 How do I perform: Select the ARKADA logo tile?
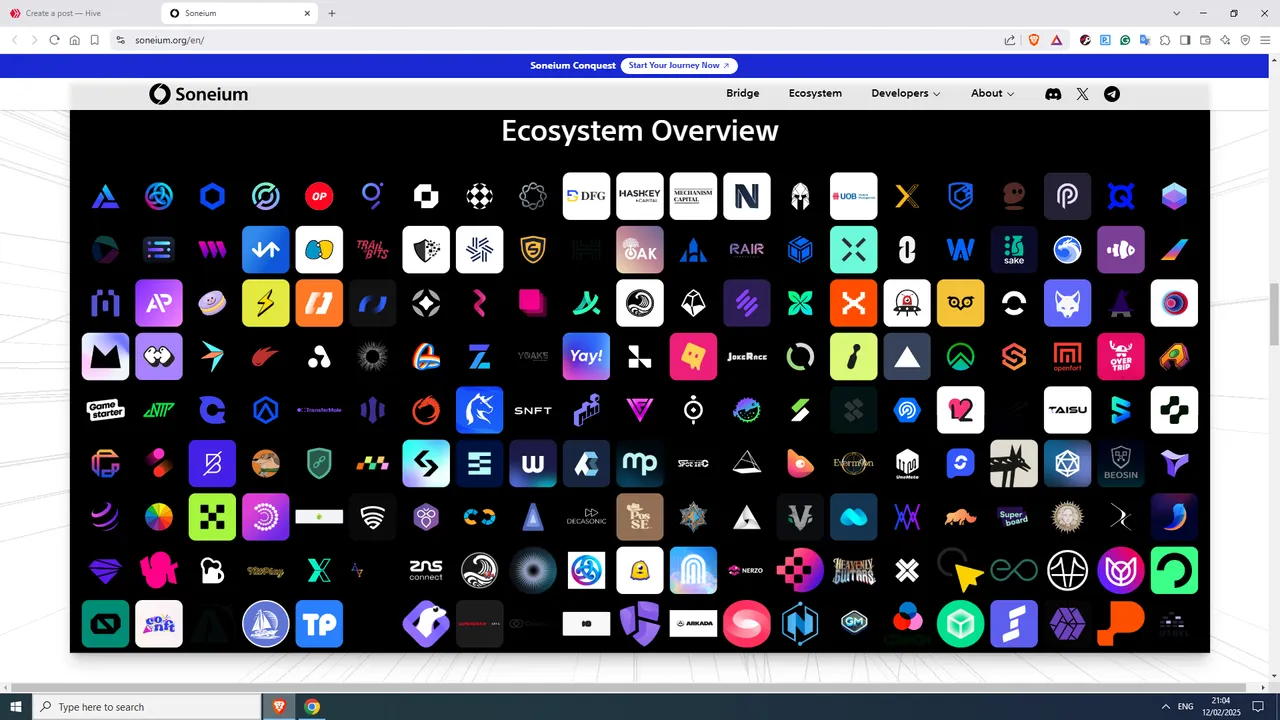(693, 624)
